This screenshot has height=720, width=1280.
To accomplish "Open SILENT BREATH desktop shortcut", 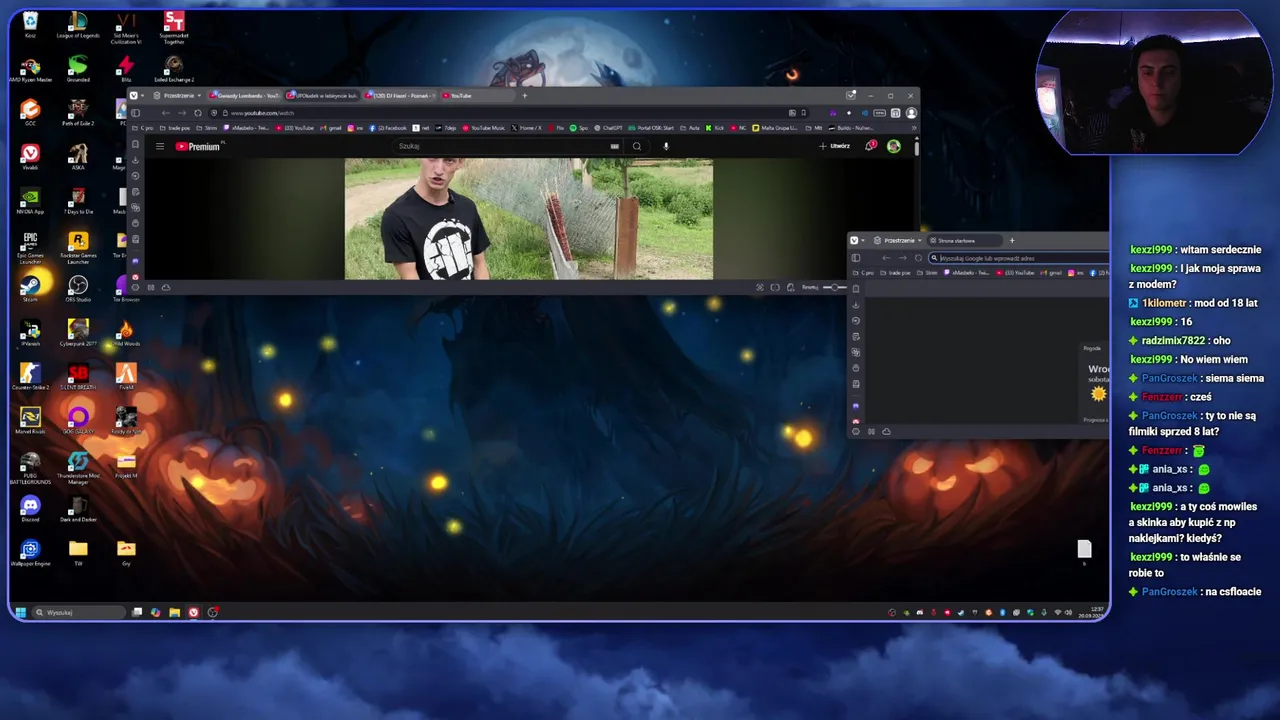I will [78, 377].
